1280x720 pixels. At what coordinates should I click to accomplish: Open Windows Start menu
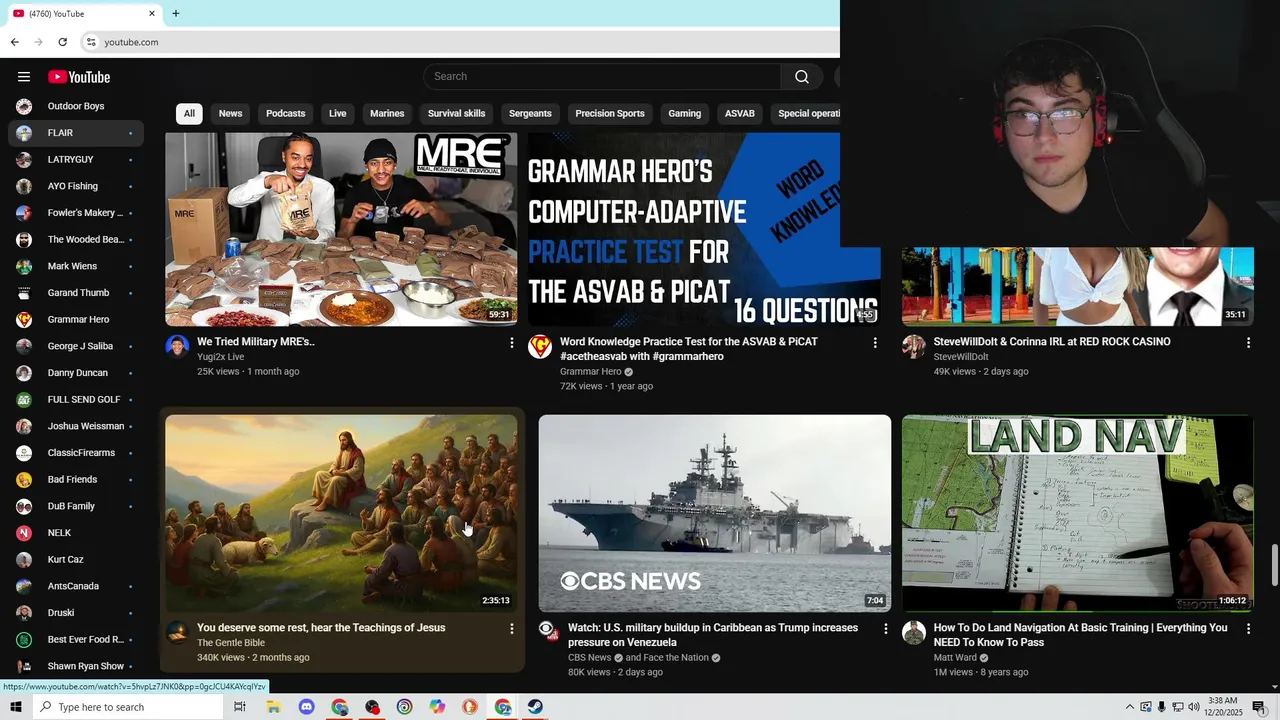[15, 707]
